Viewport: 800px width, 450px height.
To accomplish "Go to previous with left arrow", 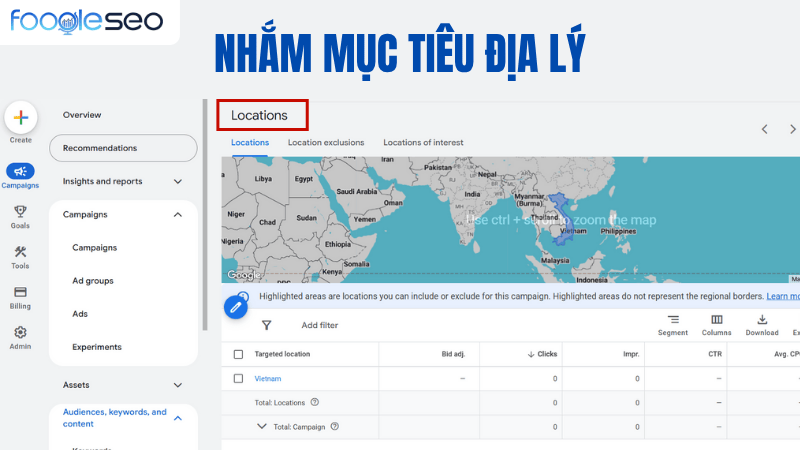I will [764, 130].
